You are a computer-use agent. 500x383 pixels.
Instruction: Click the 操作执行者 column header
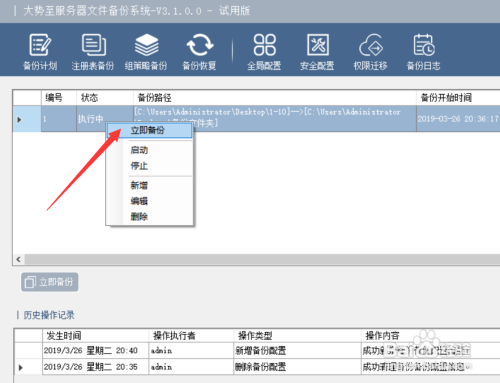pyautogui.click(x=191, y=336)
